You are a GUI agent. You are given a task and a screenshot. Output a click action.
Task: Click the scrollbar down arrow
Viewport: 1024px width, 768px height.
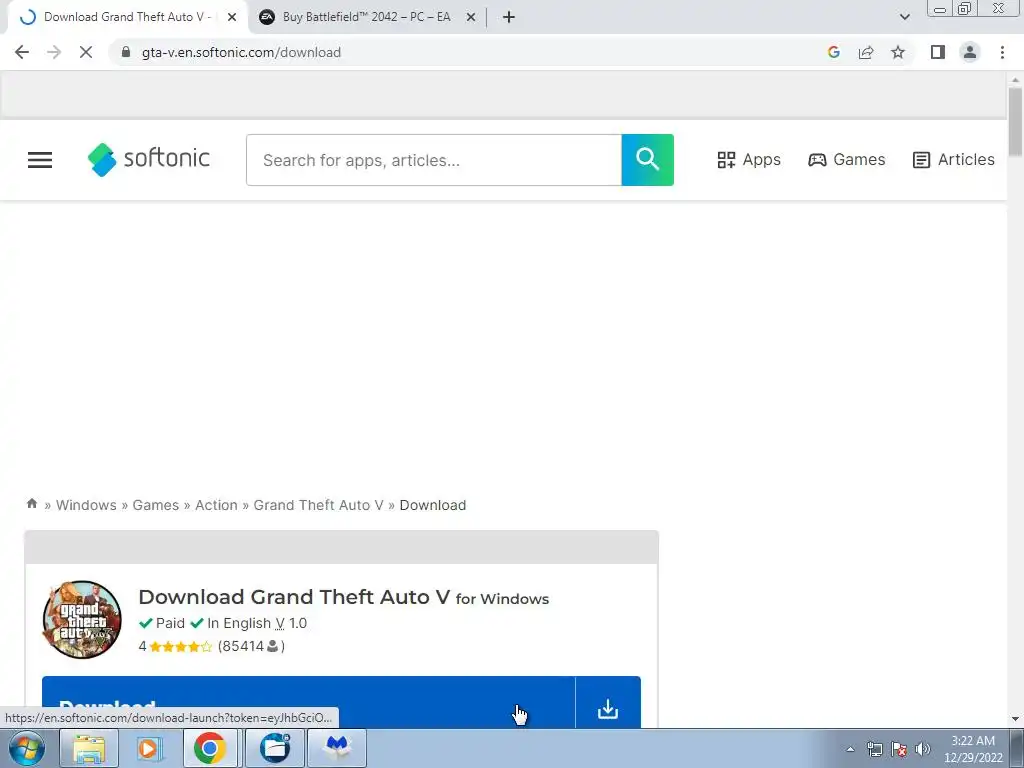point(1015,719)
